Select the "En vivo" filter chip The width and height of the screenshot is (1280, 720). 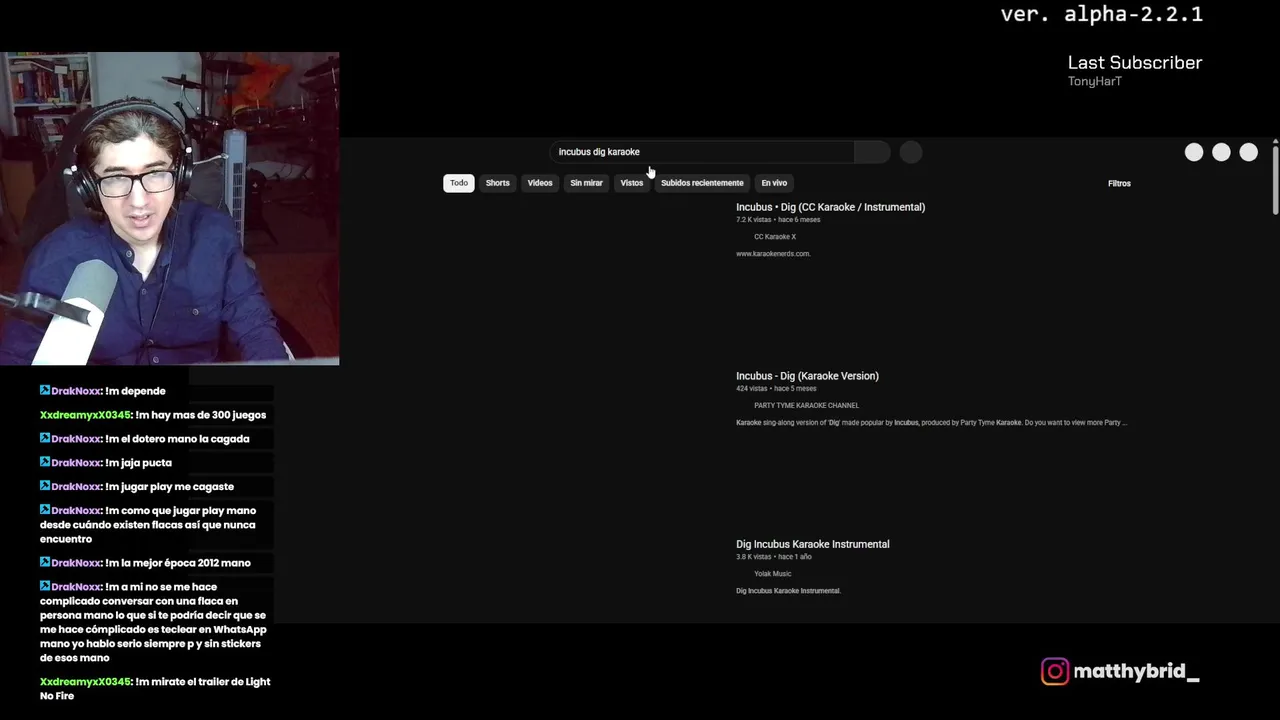(x=774, y=183)
